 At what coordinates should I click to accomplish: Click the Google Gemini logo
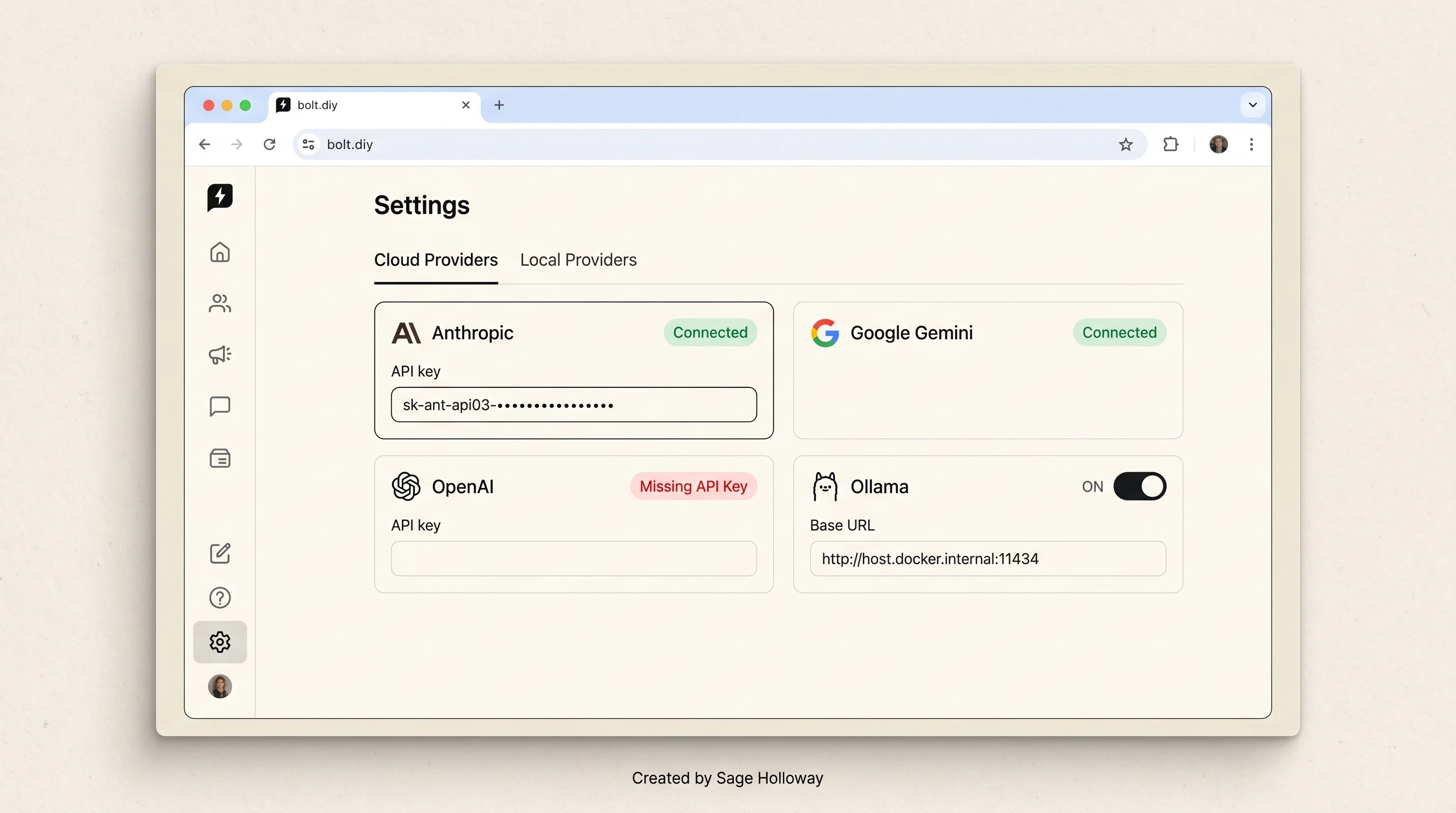pyautogui.click(x=825, y=333)
